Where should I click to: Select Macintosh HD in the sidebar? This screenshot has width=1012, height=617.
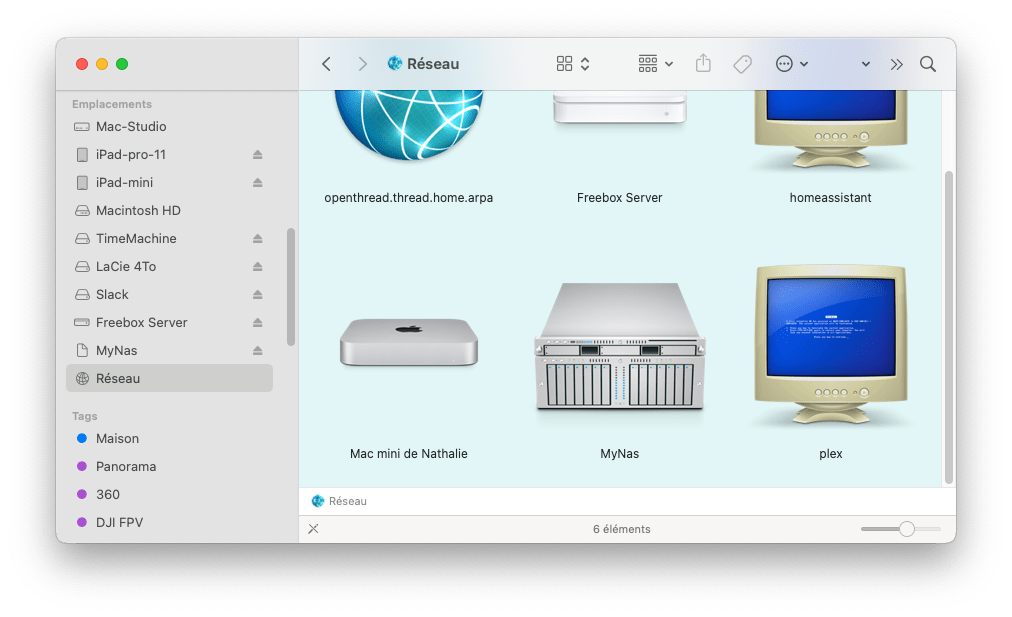point(137,211)
